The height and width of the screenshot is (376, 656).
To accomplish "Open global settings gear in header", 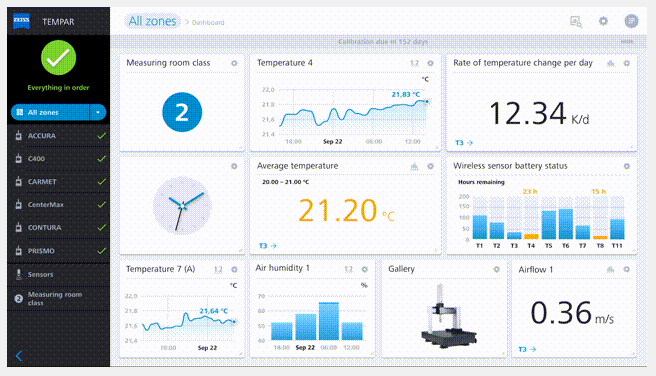I will coord(603,21).
